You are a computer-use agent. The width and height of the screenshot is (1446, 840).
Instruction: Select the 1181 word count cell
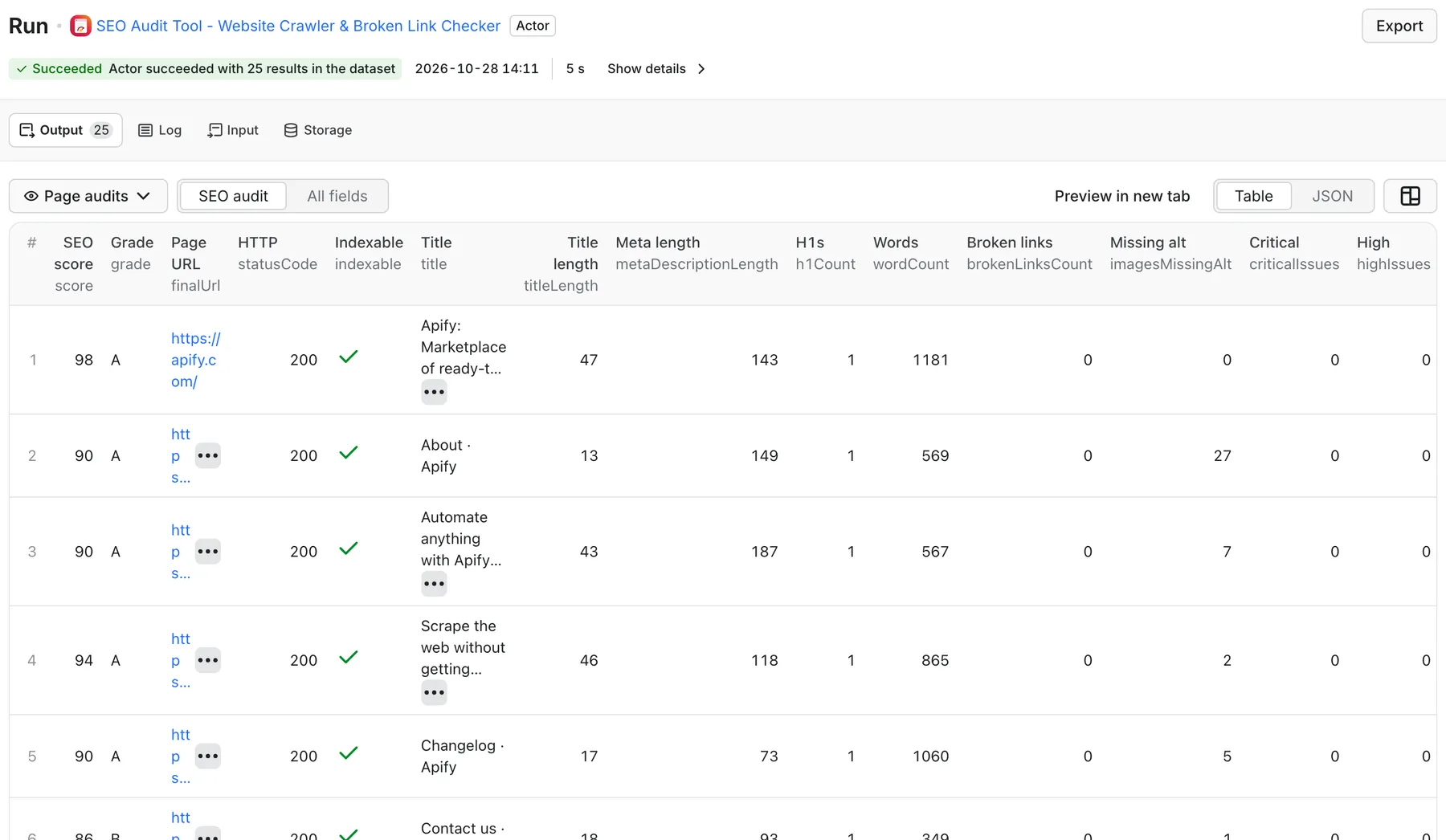930,360
